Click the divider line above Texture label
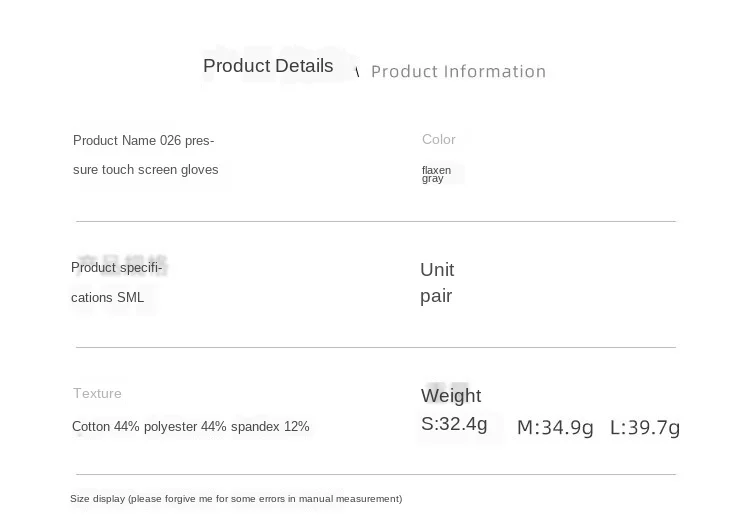The width and height of the screenshot is (750, 521). pyautogui.click(x=375, y=347)
